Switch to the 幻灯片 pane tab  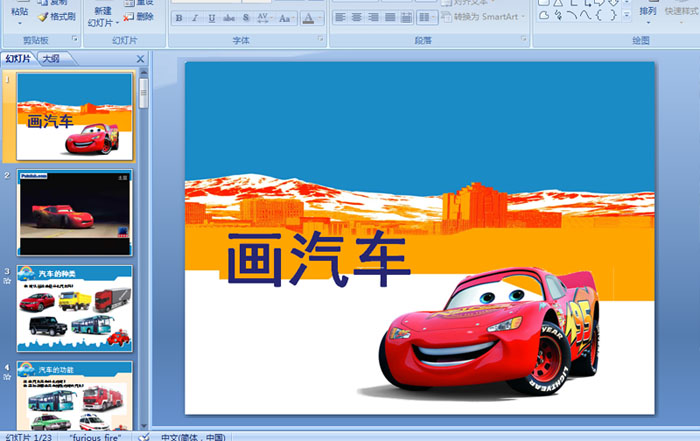point(18,58)
